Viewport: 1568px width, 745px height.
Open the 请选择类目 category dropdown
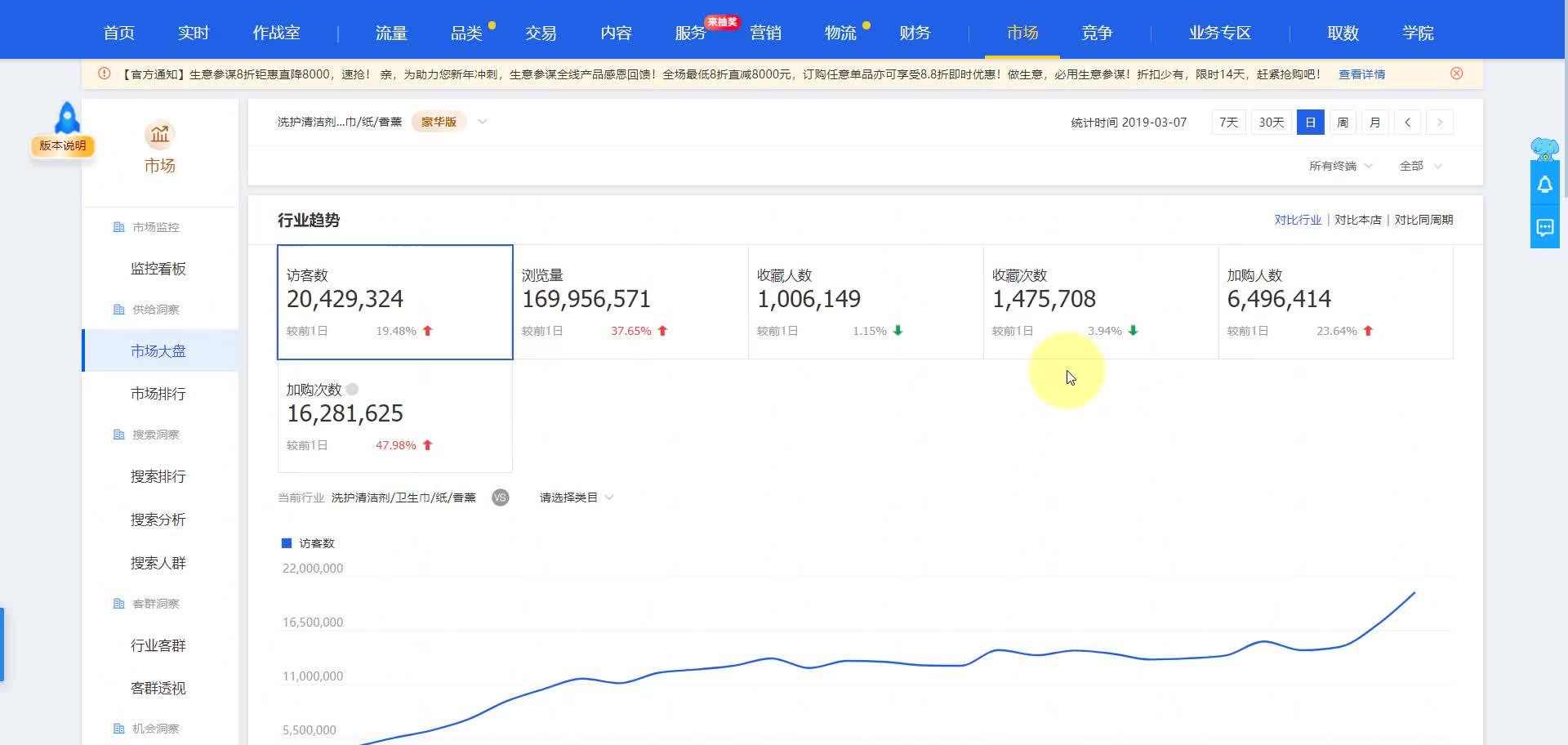(576, 497)
